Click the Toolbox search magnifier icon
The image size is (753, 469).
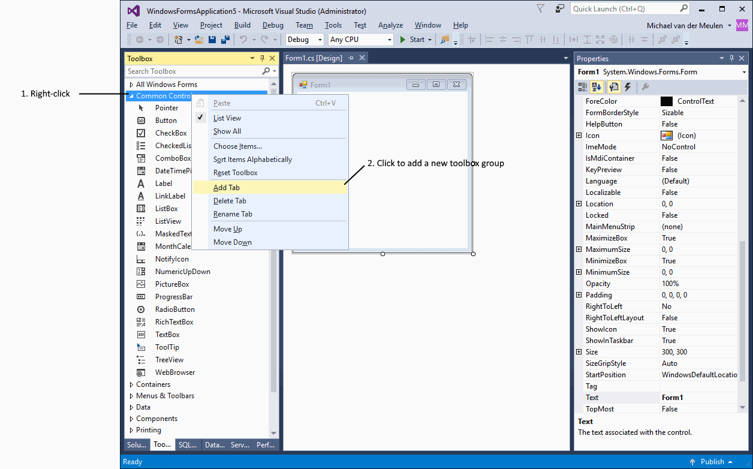tap(266, 71)
